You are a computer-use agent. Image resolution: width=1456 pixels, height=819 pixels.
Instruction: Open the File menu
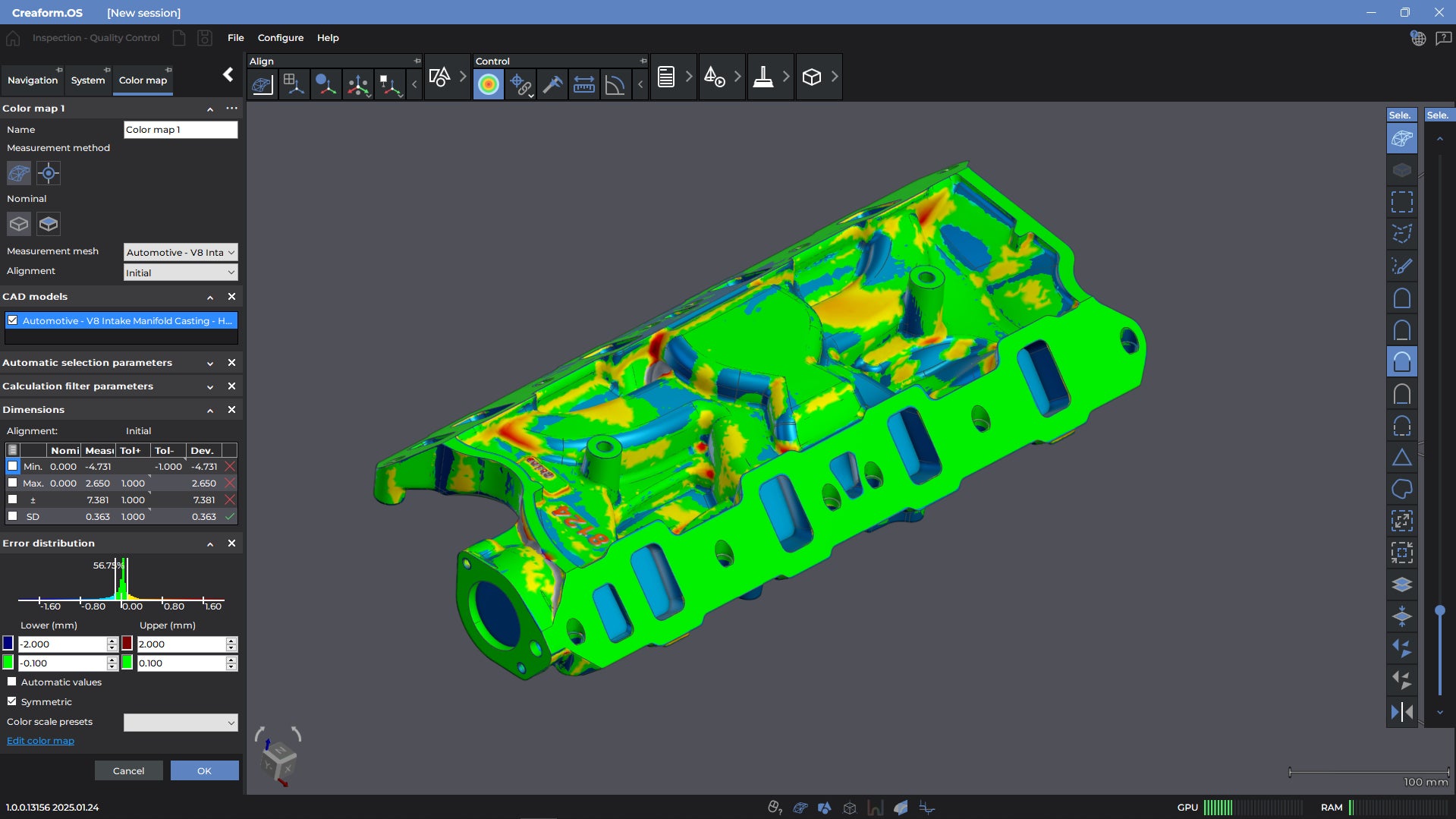pos(236,38)
